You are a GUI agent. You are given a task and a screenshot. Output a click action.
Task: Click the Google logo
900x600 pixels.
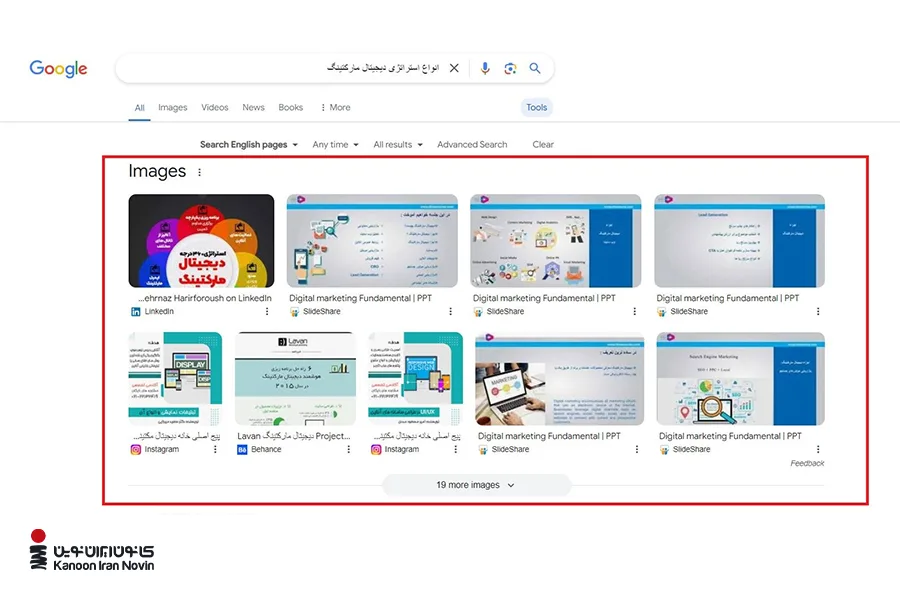coord(59,68)
